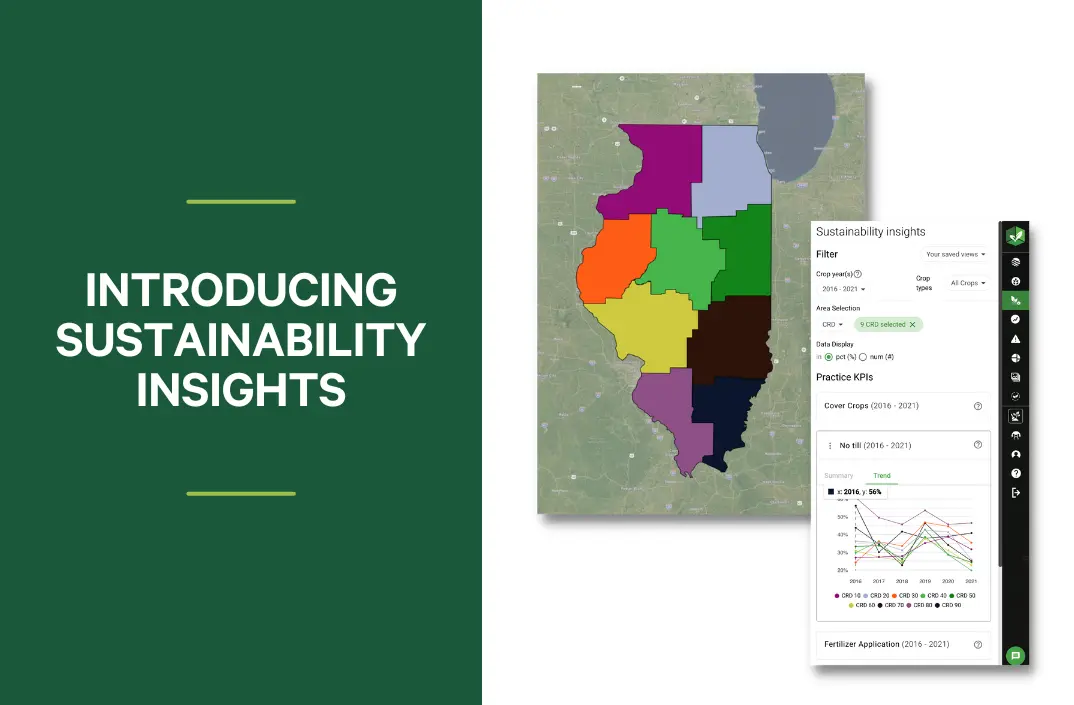The image size is (1074, 705).
Task: Click the green leaf app logo
Action: 1015,236
